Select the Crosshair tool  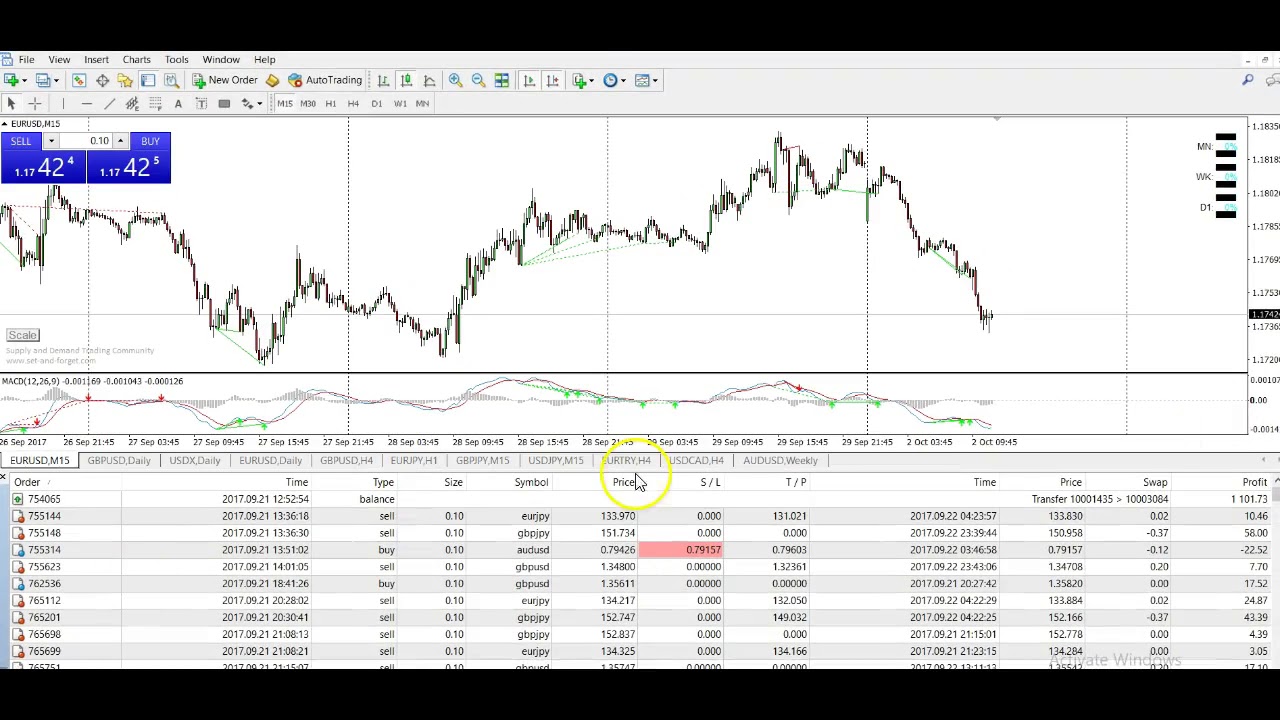pyautogui.click(x=34, y=104)
